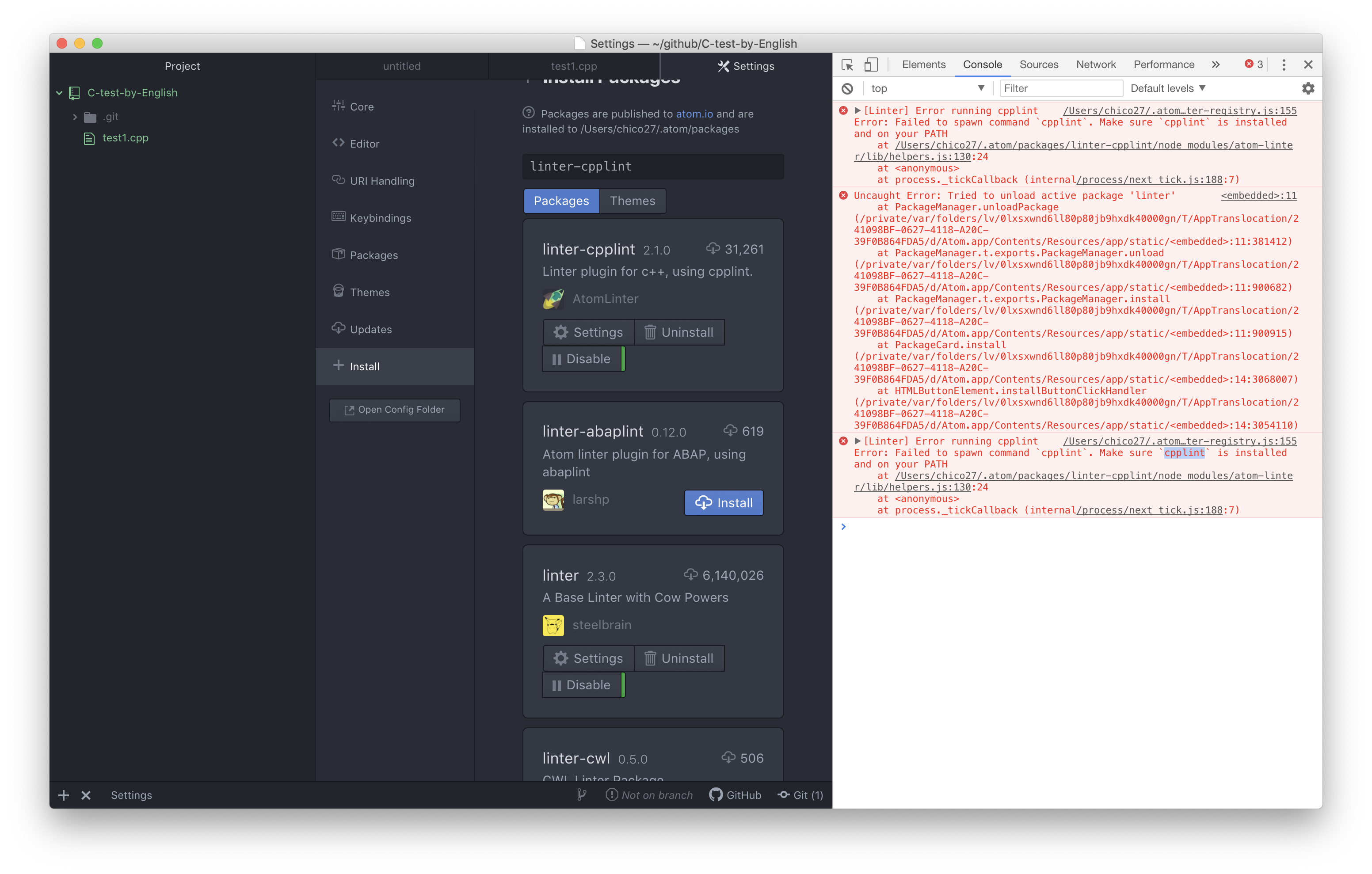1372x874 pixels.
Task: Open the Updates section in settings sidebar
Action: (x=370, y=329)
